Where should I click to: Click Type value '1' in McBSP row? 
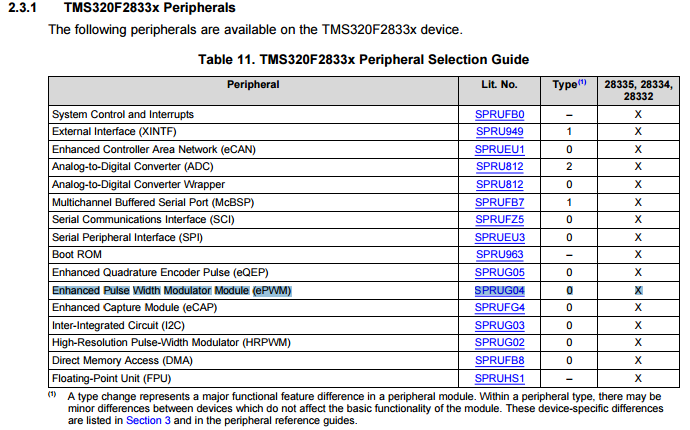(569, 202)
